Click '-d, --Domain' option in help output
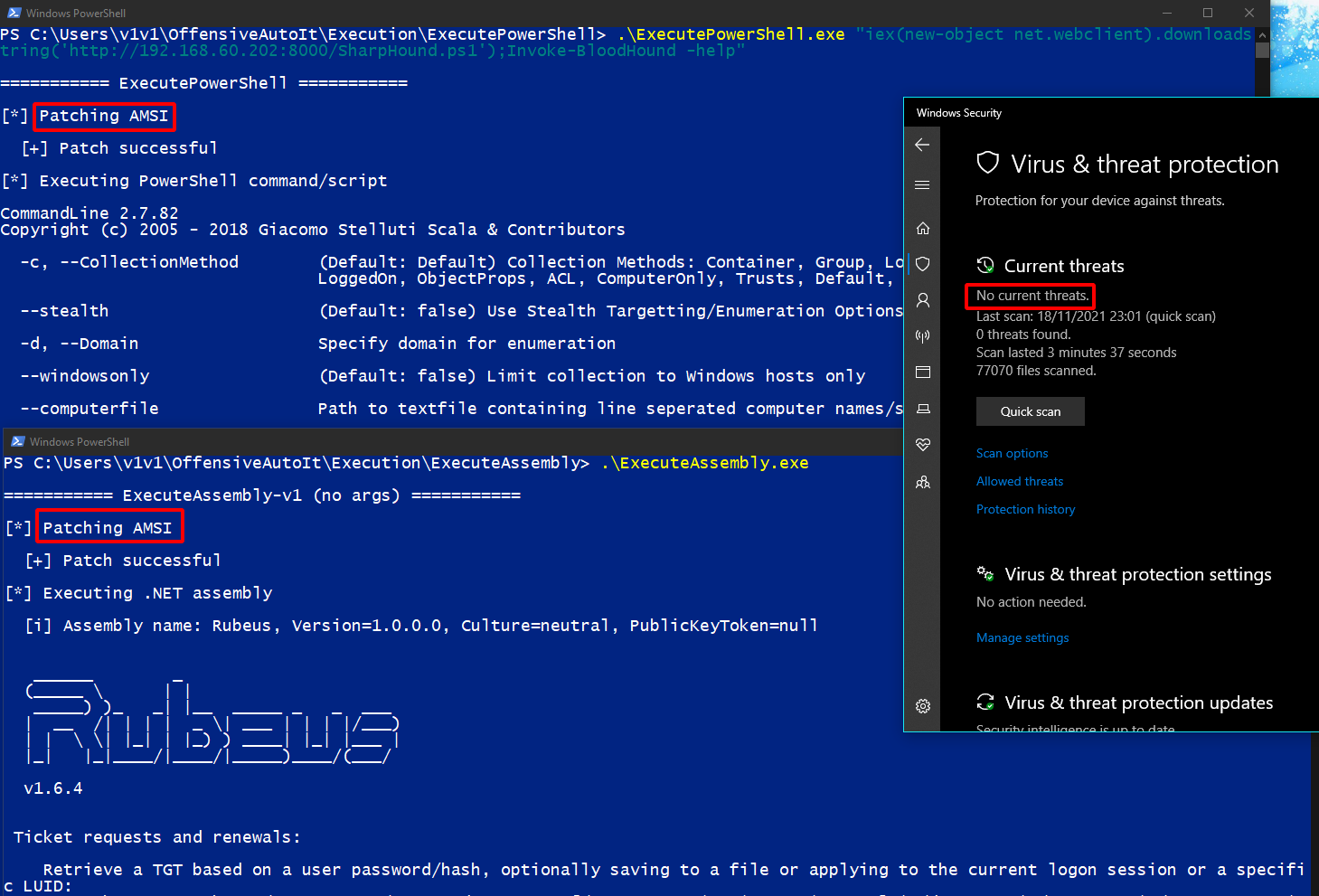Image resolution: width=1319 pixels, height=896 pixels. point(80,344)
